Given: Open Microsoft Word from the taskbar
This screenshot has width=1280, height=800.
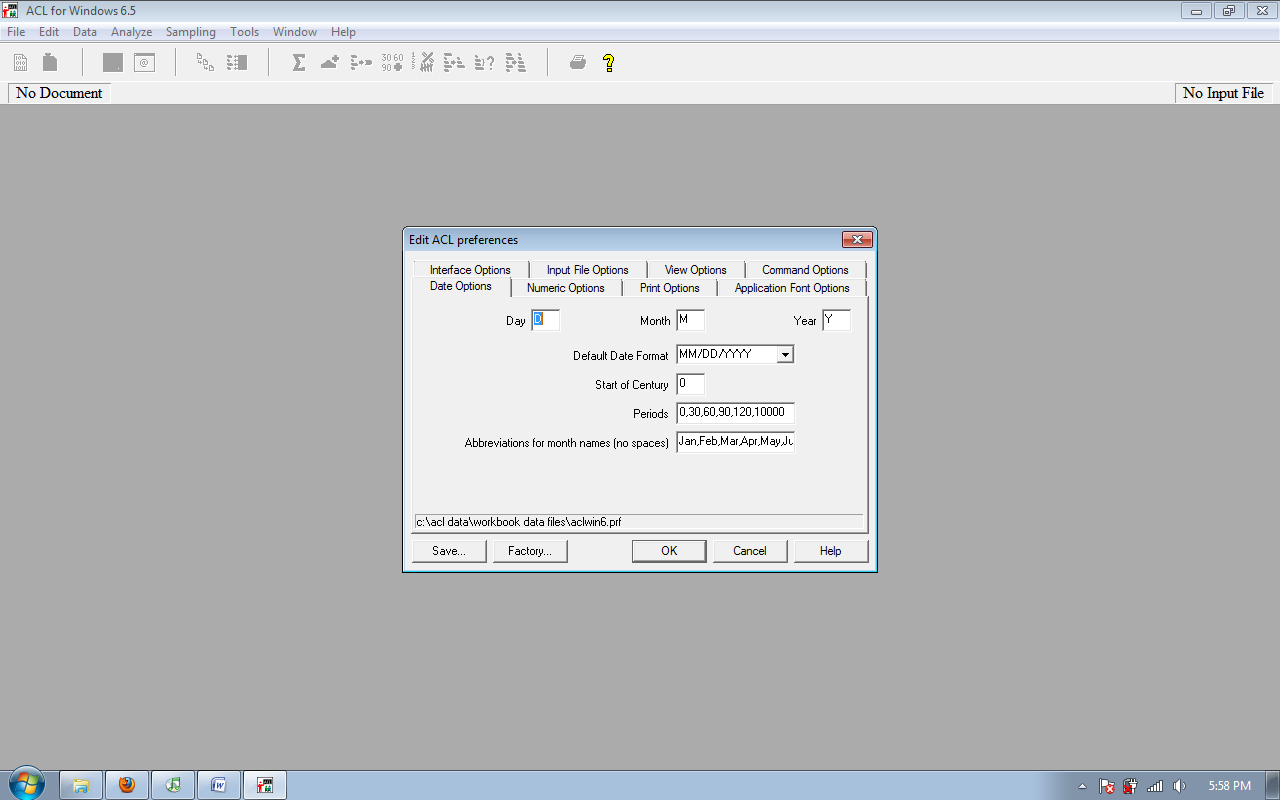Looking at the screenshot, I should click(x=219, y=785).
